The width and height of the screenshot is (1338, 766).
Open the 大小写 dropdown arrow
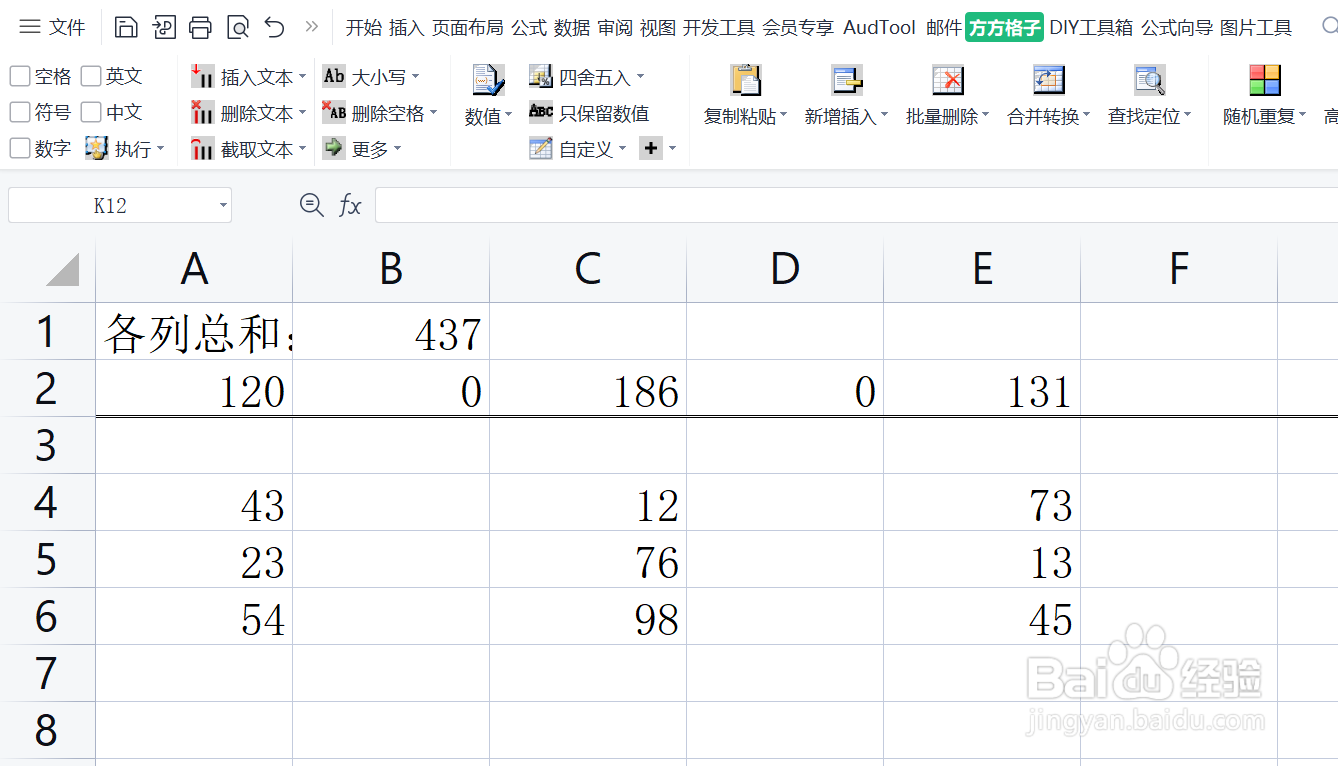pos(415,77)
